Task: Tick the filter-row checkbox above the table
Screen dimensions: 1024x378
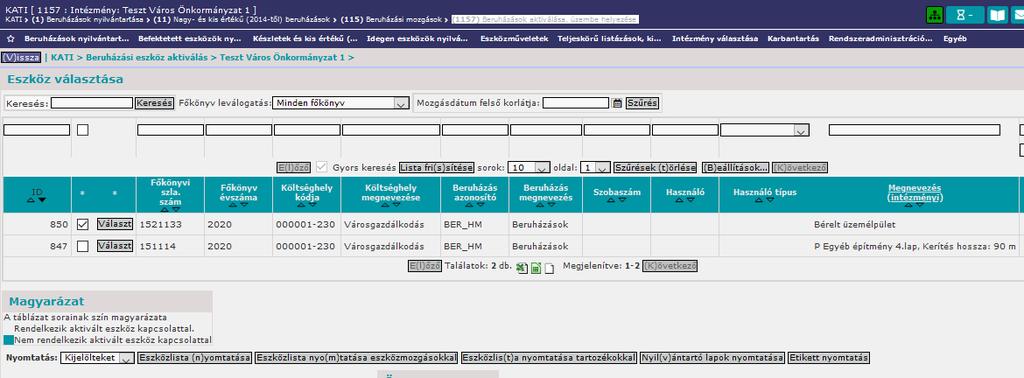Action: pos(82,130)
